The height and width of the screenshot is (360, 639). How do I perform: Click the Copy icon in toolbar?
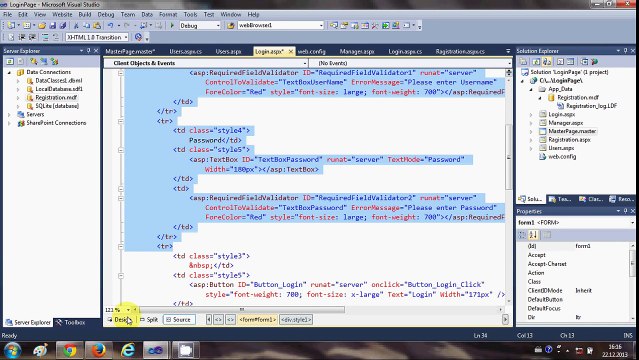[86, 25]
